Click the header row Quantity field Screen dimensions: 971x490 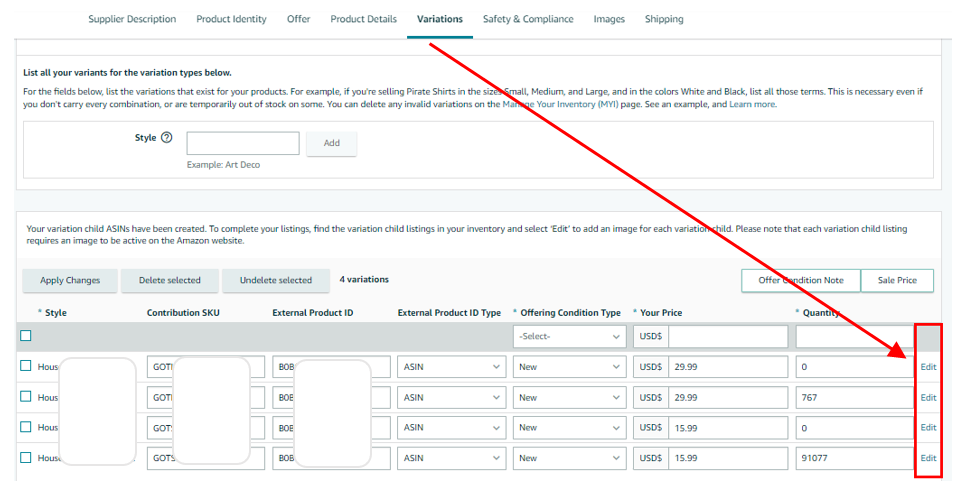pos(855,336)
